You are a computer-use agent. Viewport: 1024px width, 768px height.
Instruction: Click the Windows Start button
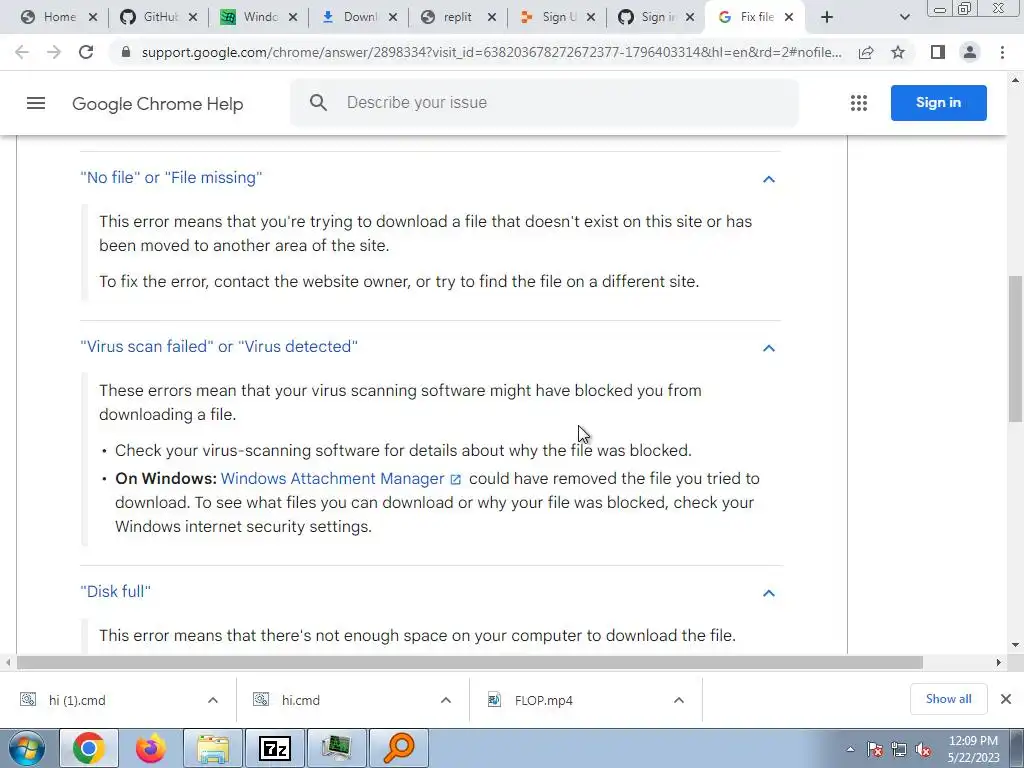(x=26, y=748)
